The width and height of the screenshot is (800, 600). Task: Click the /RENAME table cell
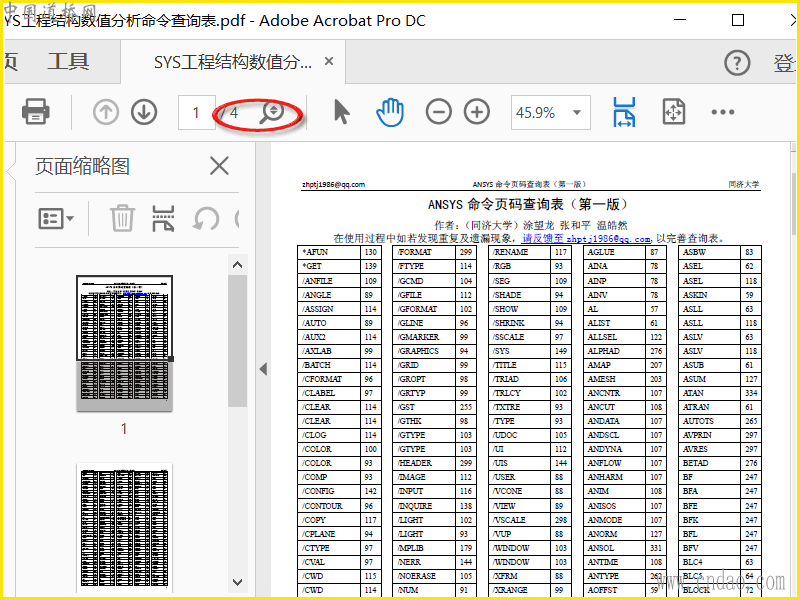520,252
